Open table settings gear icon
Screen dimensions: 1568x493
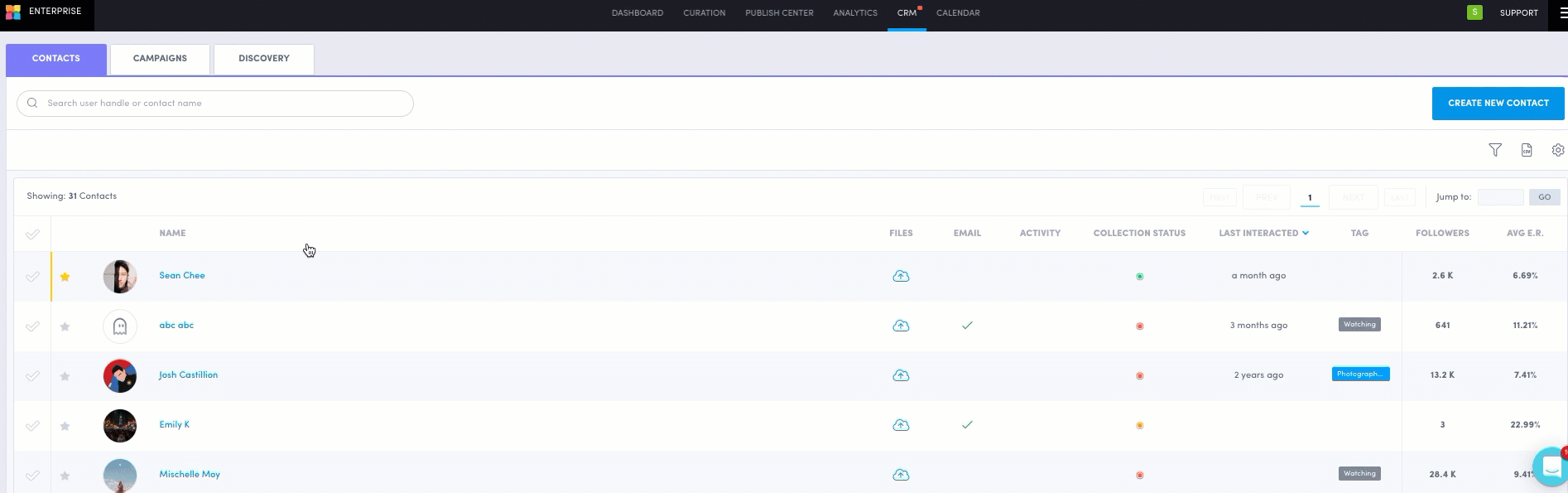click(x=1558, y=150)
